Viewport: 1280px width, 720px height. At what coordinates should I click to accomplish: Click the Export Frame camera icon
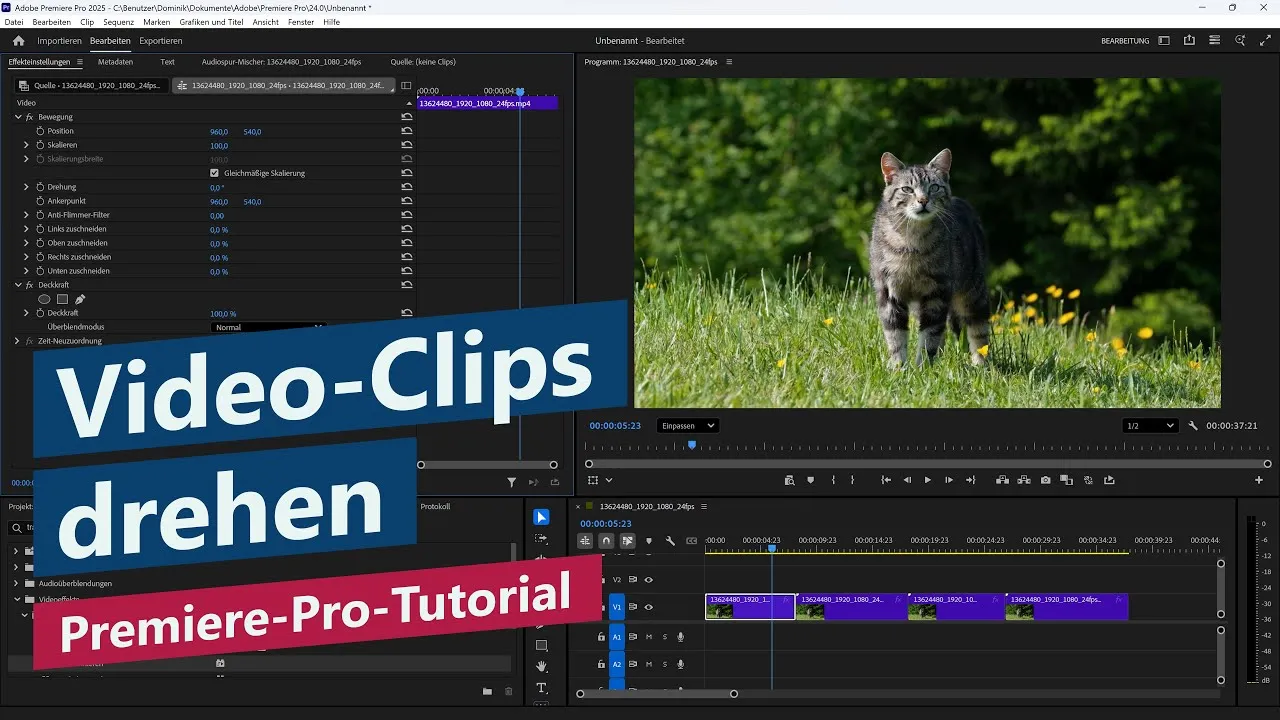(x=1046, y=480)
